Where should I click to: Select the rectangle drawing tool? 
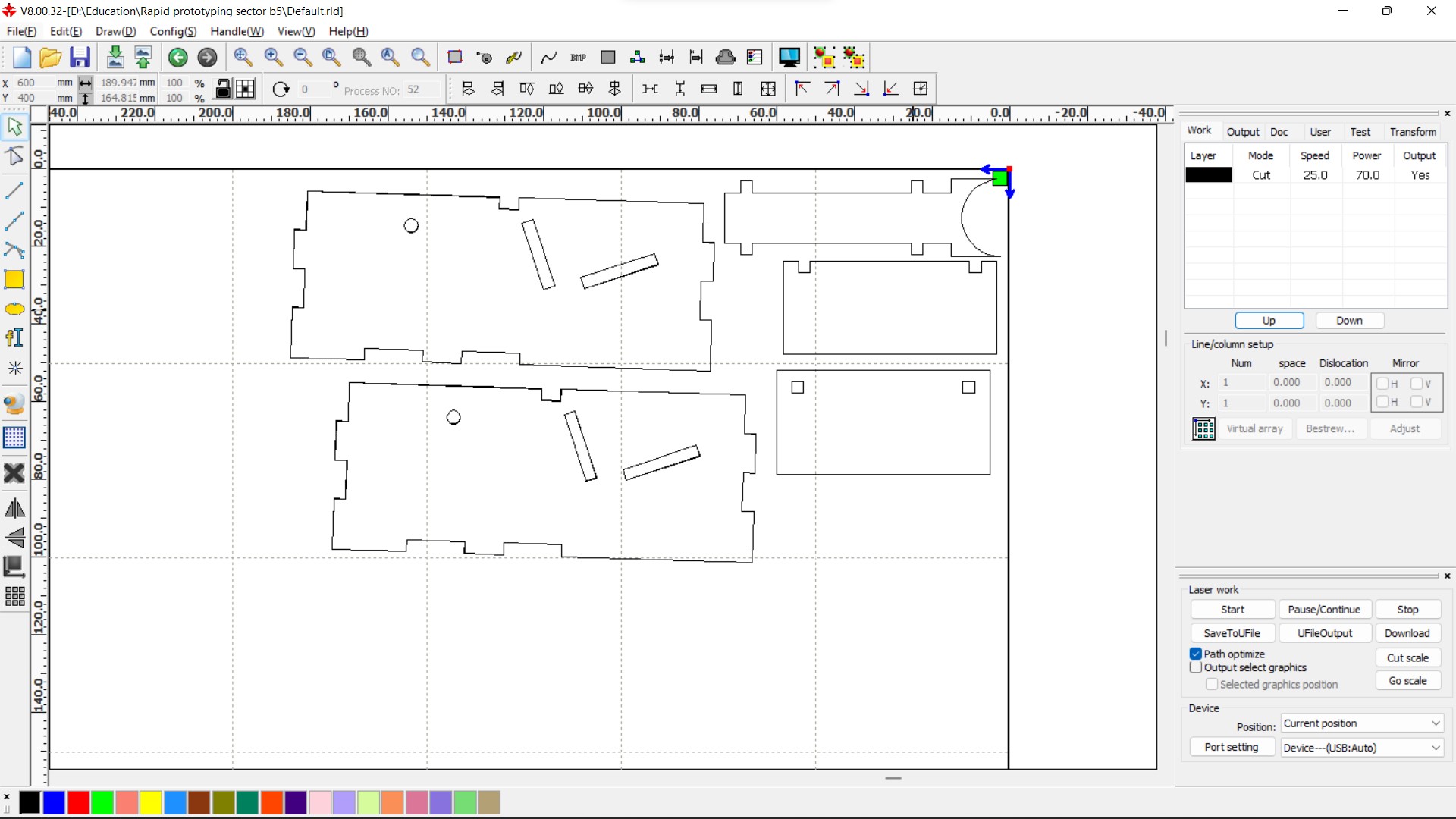(x=14, y=280)
